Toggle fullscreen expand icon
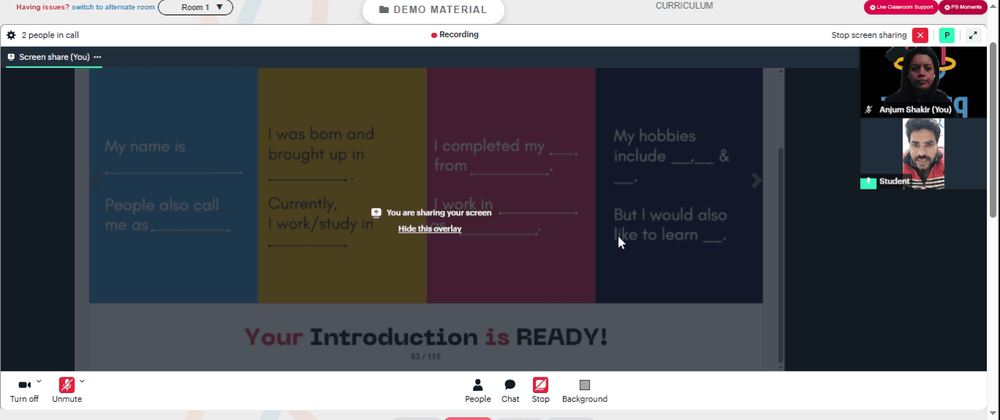The height and width of the screenshot is (420, 1000). pos(973,35)
